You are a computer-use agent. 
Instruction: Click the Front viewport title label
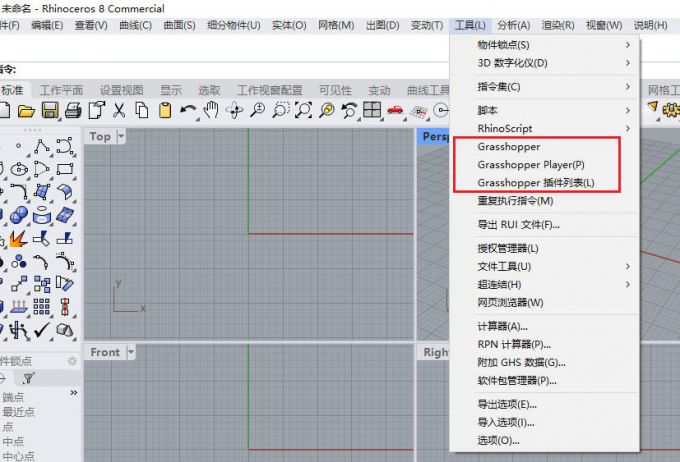click(105, 352)
